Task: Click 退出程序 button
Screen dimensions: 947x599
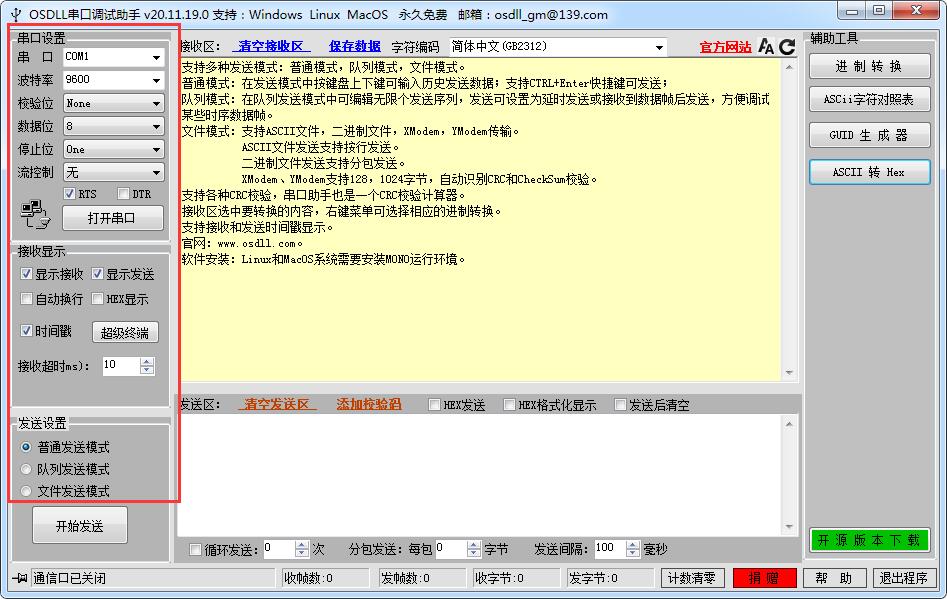Action: (904, 578)
